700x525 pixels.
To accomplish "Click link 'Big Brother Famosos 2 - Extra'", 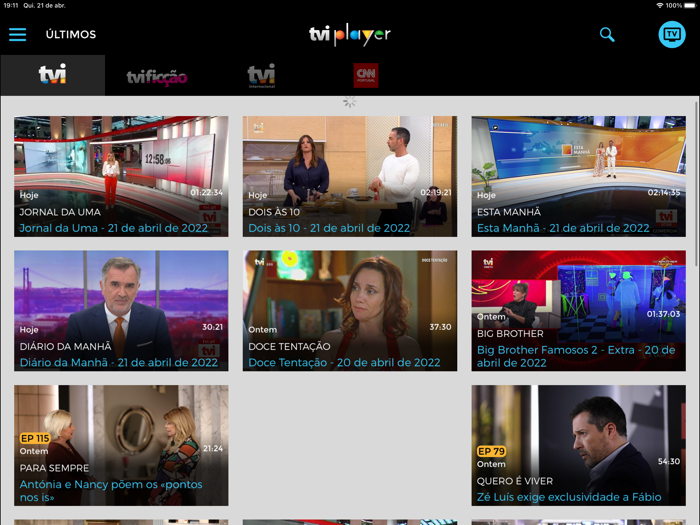I will click(576, 356).
